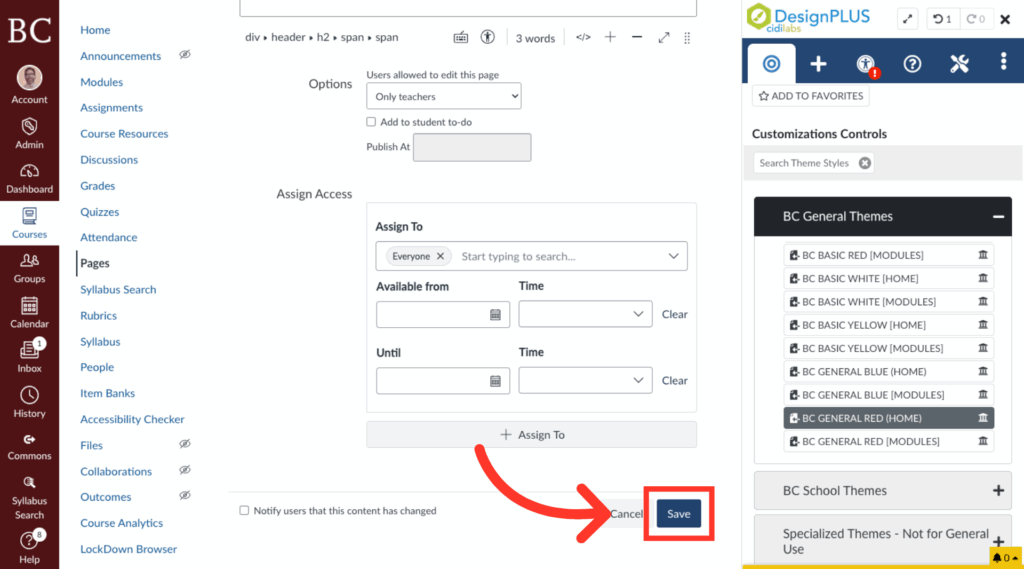
Task: Open the Account profile in global navigation
Action: [29, 85]
